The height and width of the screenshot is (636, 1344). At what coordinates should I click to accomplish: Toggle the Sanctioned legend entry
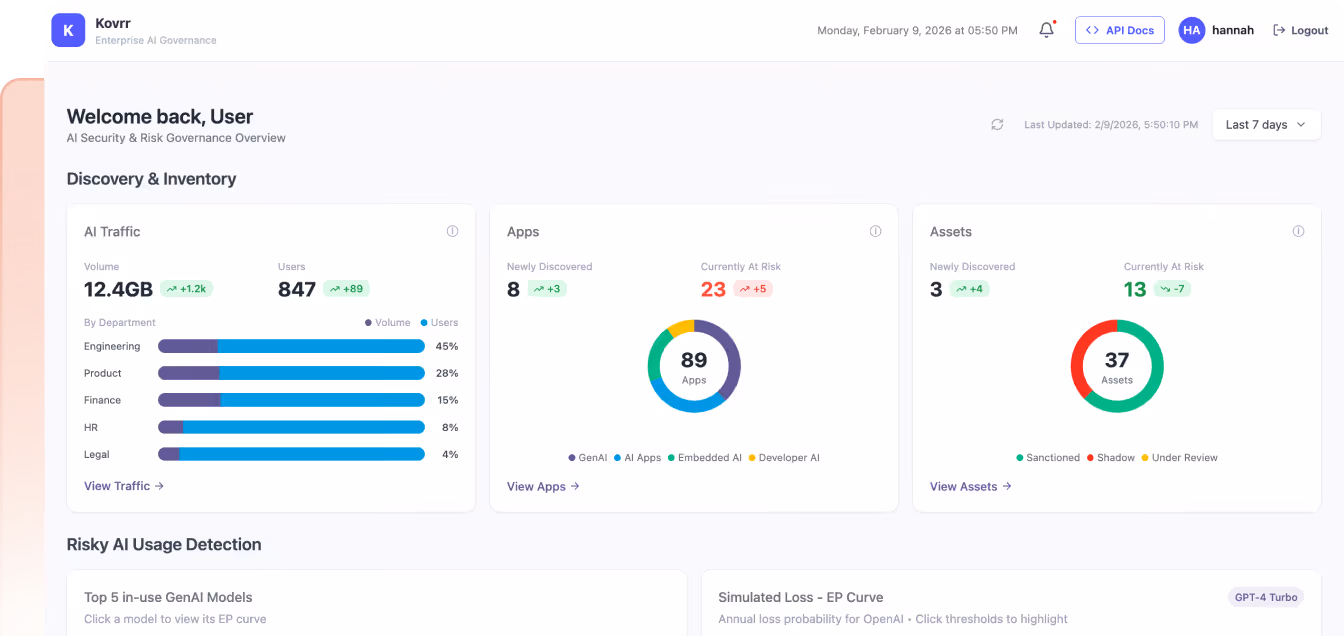coord(1048,457)
